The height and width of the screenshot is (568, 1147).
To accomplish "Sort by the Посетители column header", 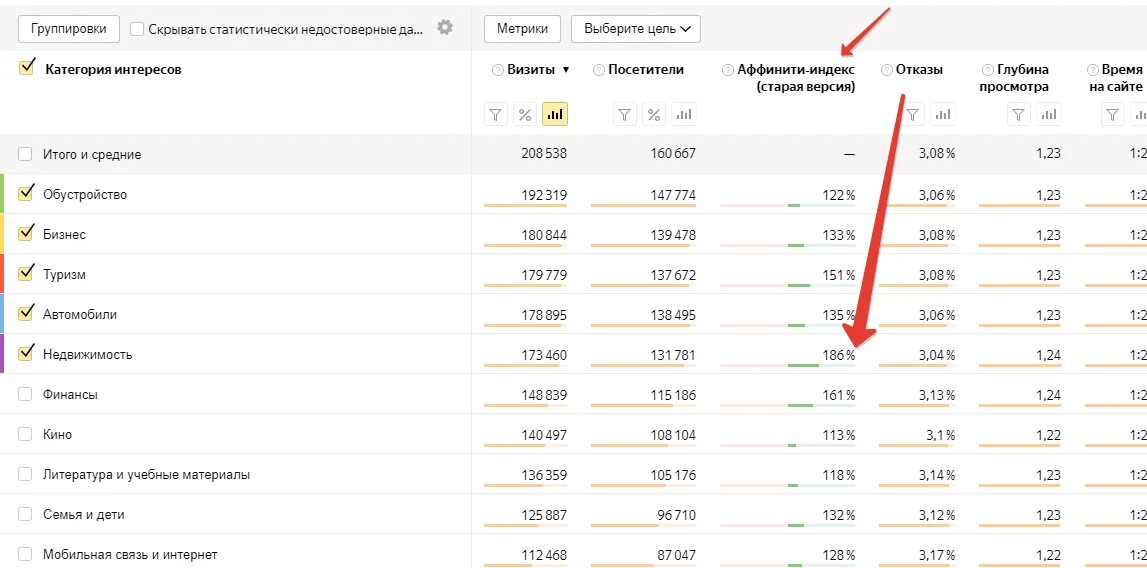I will pyautogui.click(x=645, y=70).
